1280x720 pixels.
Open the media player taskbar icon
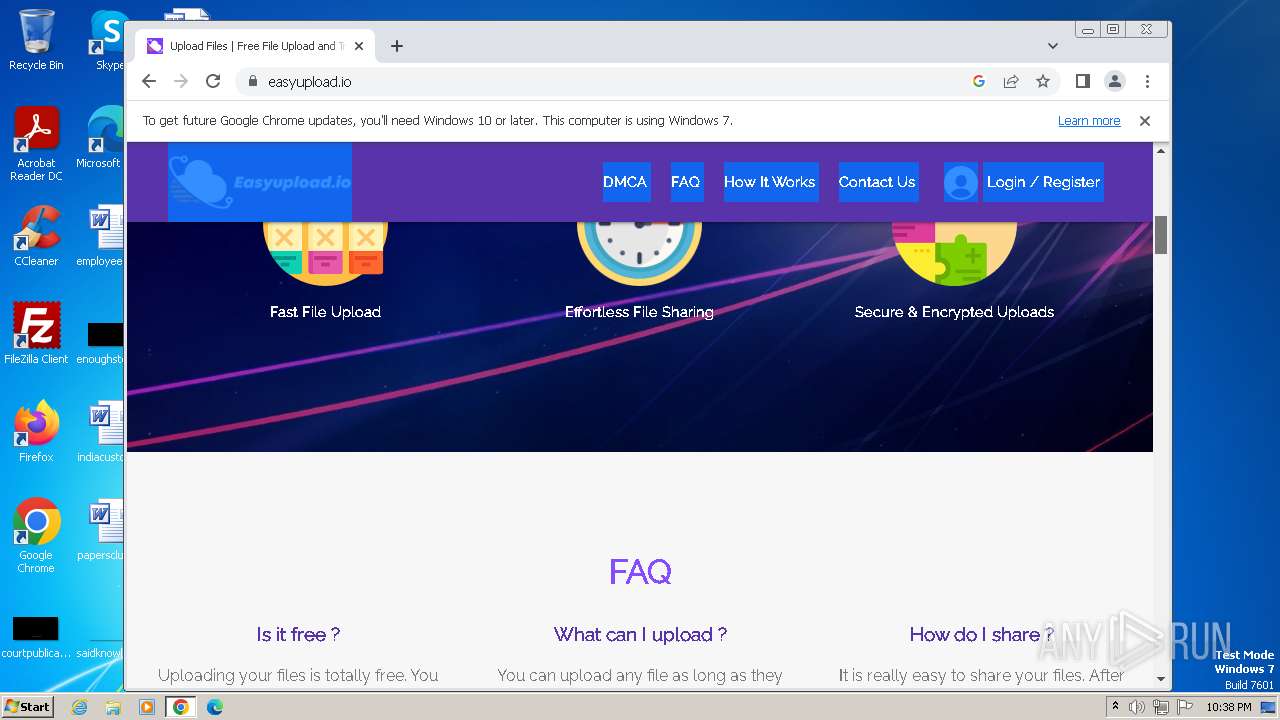(147, 707)
